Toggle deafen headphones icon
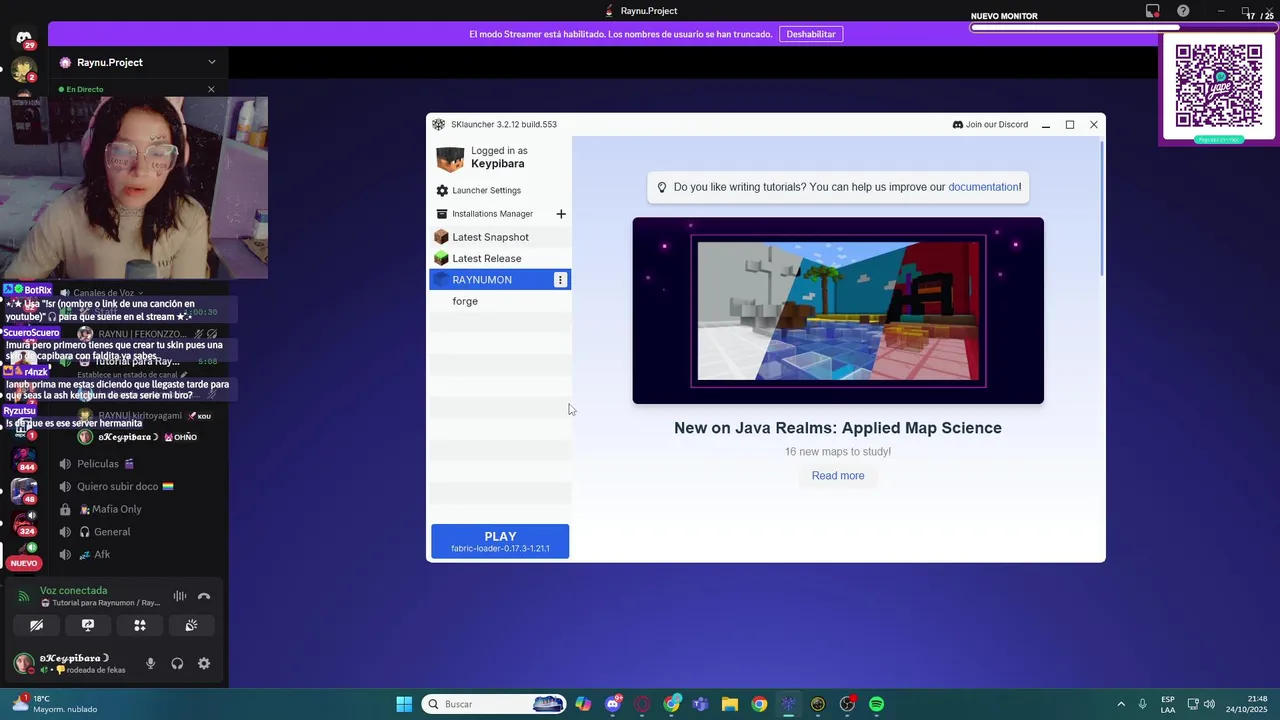This screenshot has width=1280, height=720. point(177,663)
